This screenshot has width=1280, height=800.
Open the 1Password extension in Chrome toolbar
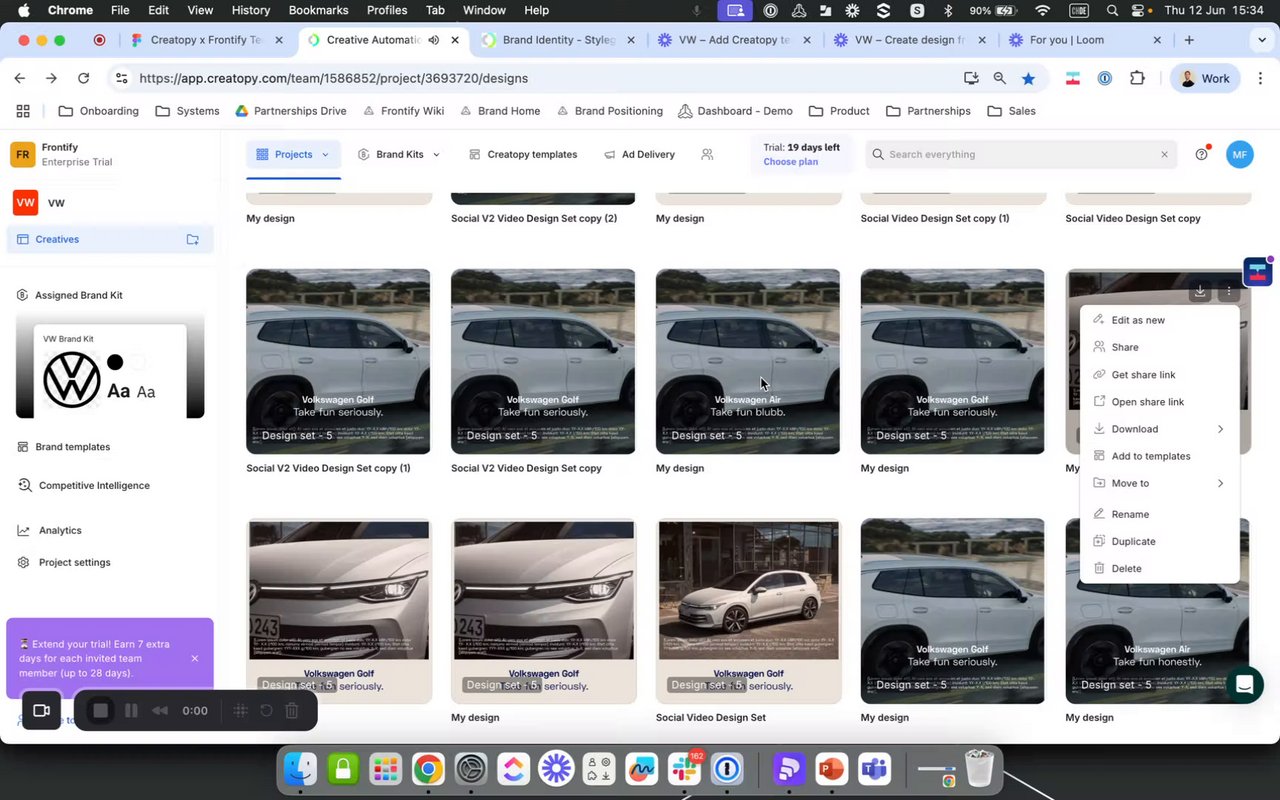click(1105, 78)
